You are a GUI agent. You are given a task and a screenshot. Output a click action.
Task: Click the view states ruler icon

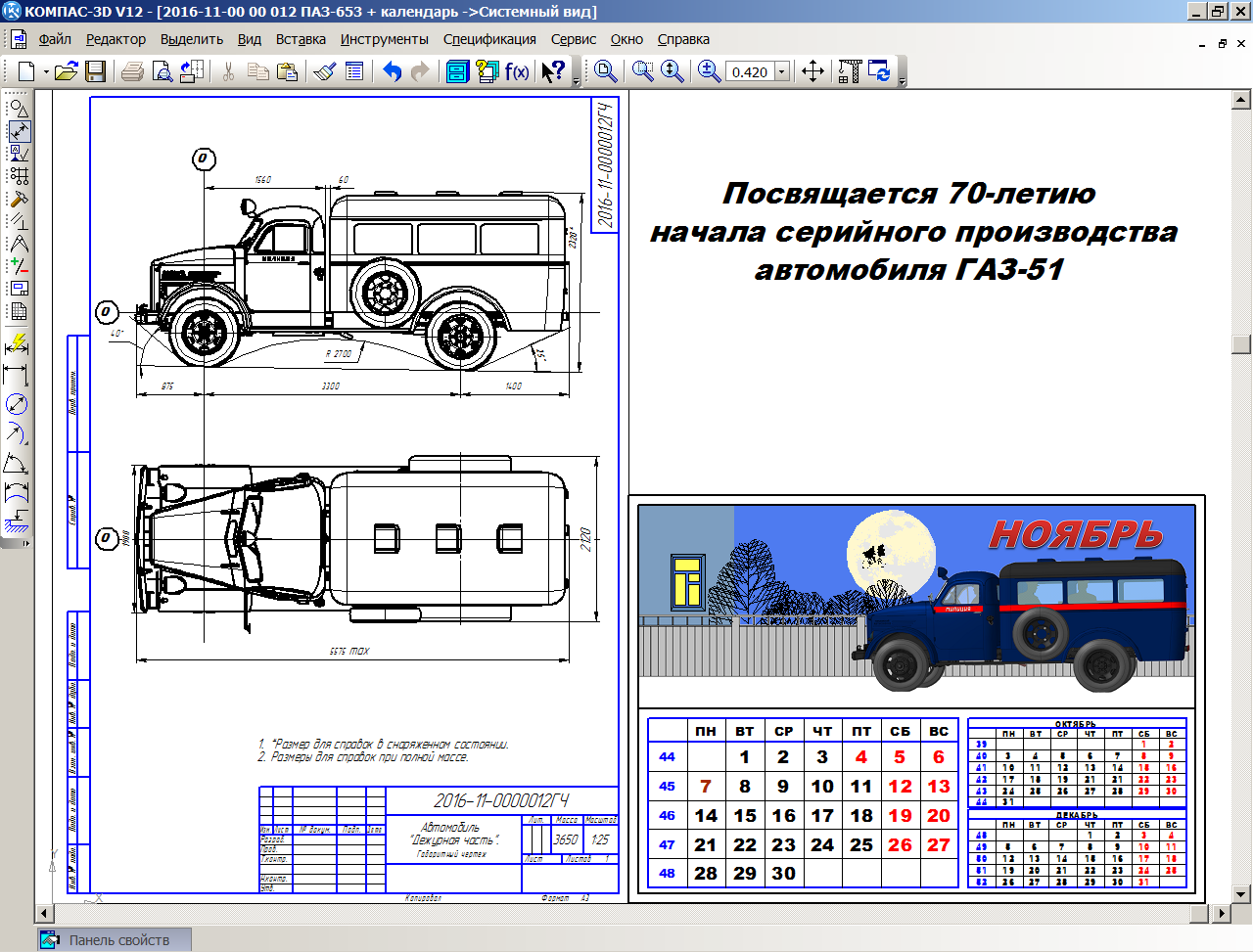coord(850,71)
